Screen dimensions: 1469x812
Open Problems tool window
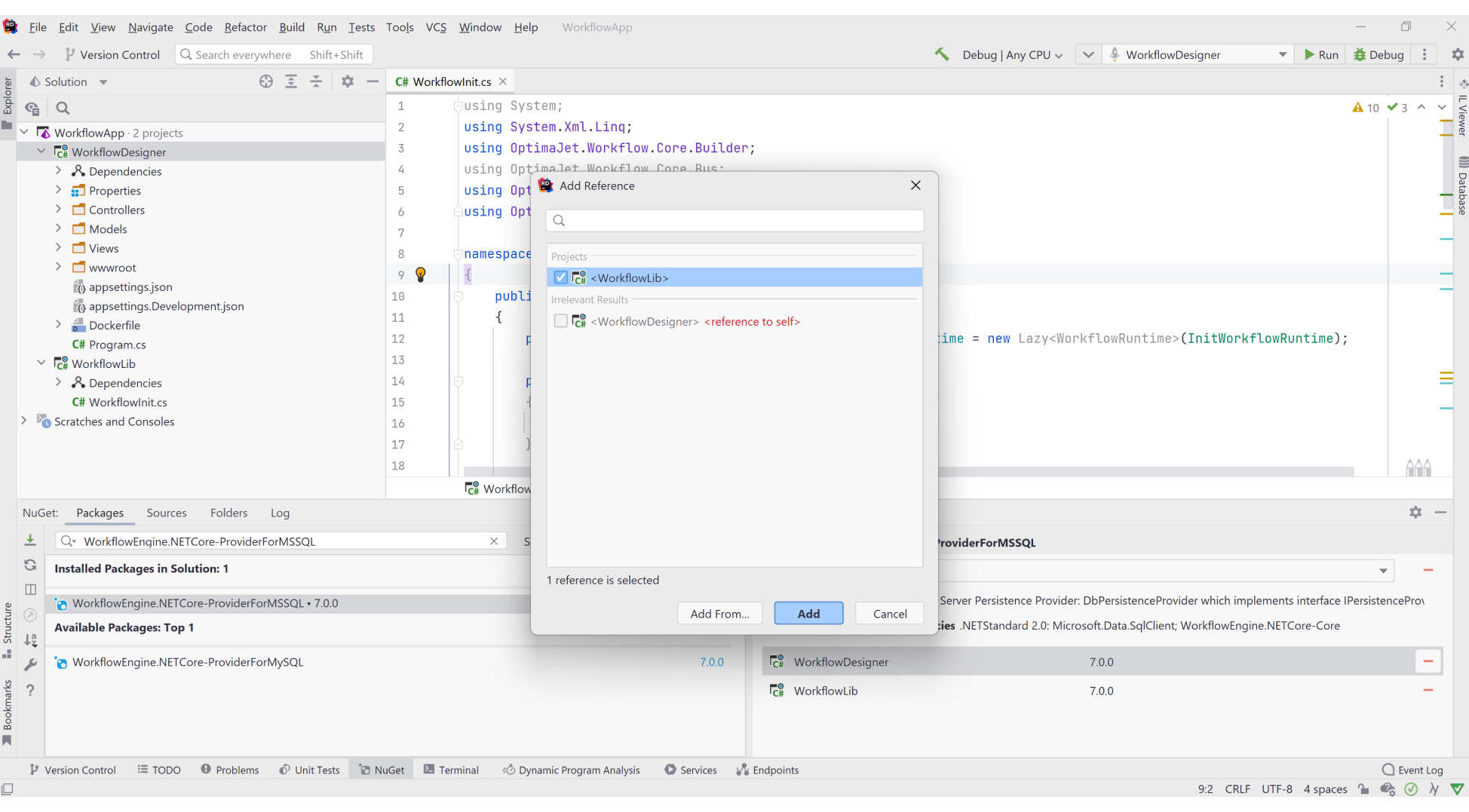(229, 770)
